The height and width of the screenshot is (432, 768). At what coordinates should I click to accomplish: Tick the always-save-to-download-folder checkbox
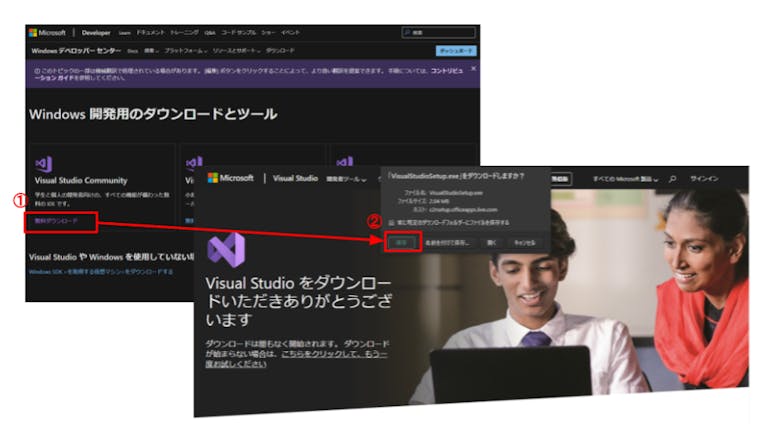tap(391, 222)
